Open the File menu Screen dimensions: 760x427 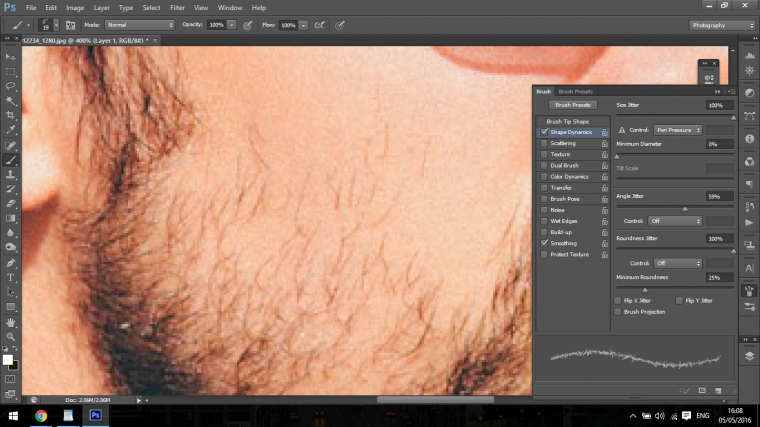click(31, 8)
